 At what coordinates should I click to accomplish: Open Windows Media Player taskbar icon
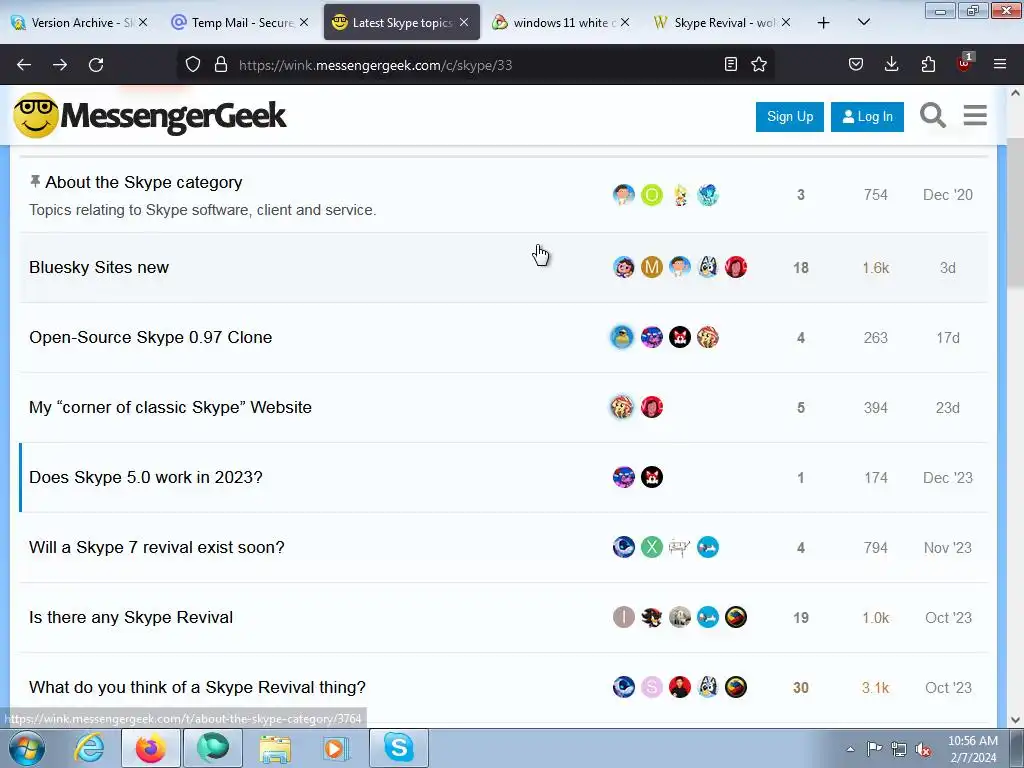337,748
